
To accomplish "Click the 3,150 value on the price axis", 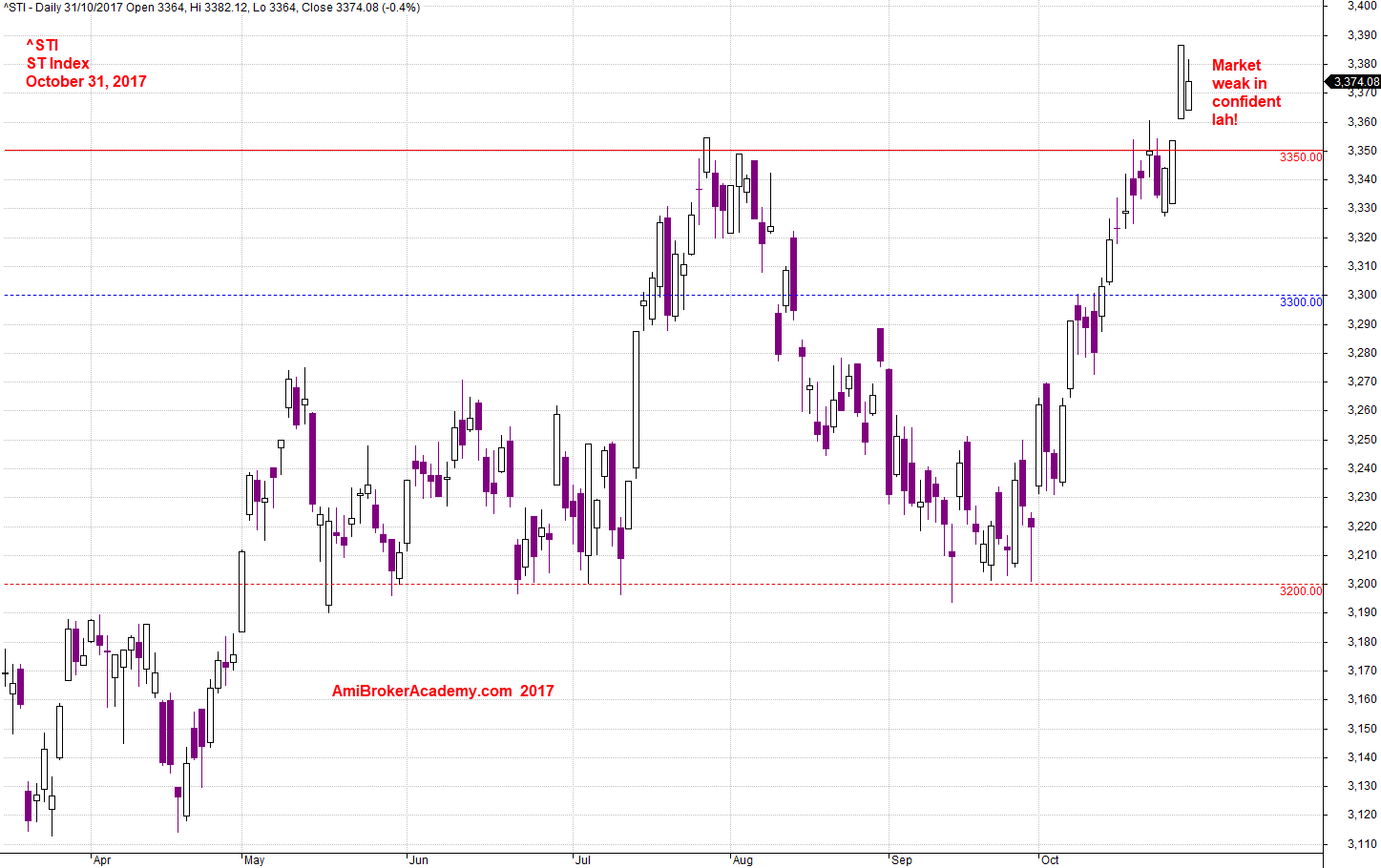I will 1362,729.
